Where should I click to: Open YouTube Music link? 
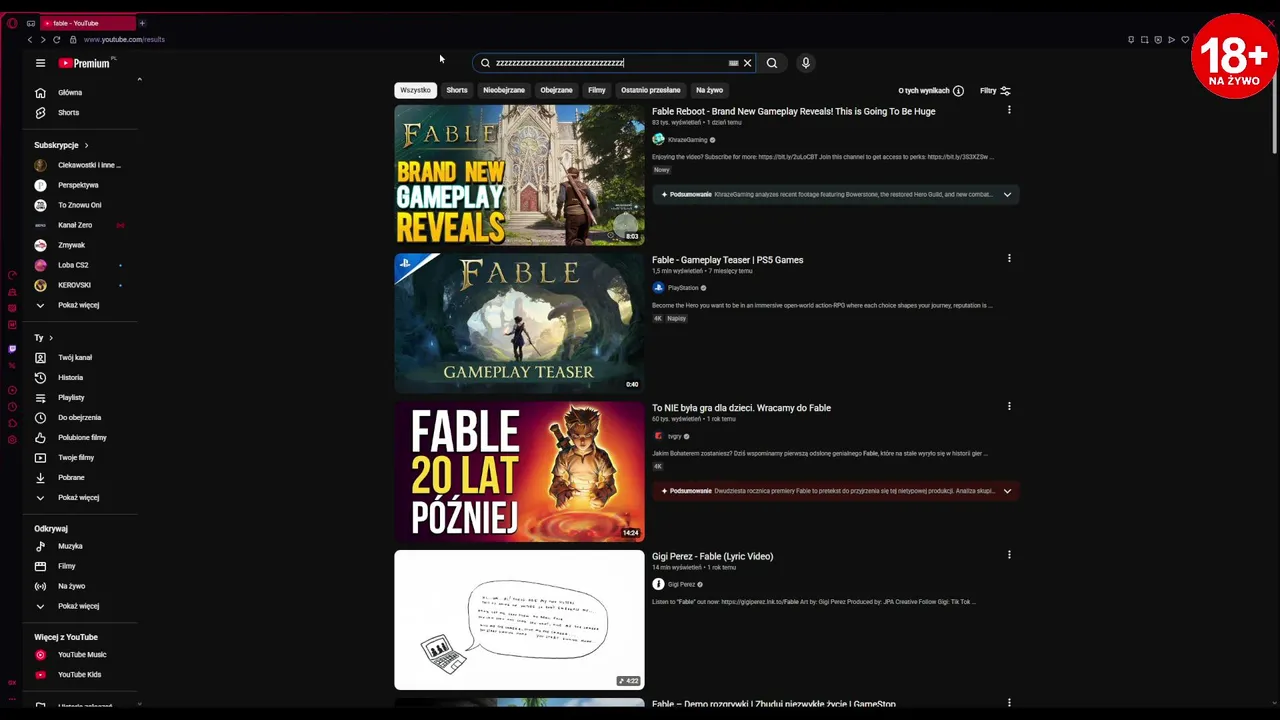point(80,655)
